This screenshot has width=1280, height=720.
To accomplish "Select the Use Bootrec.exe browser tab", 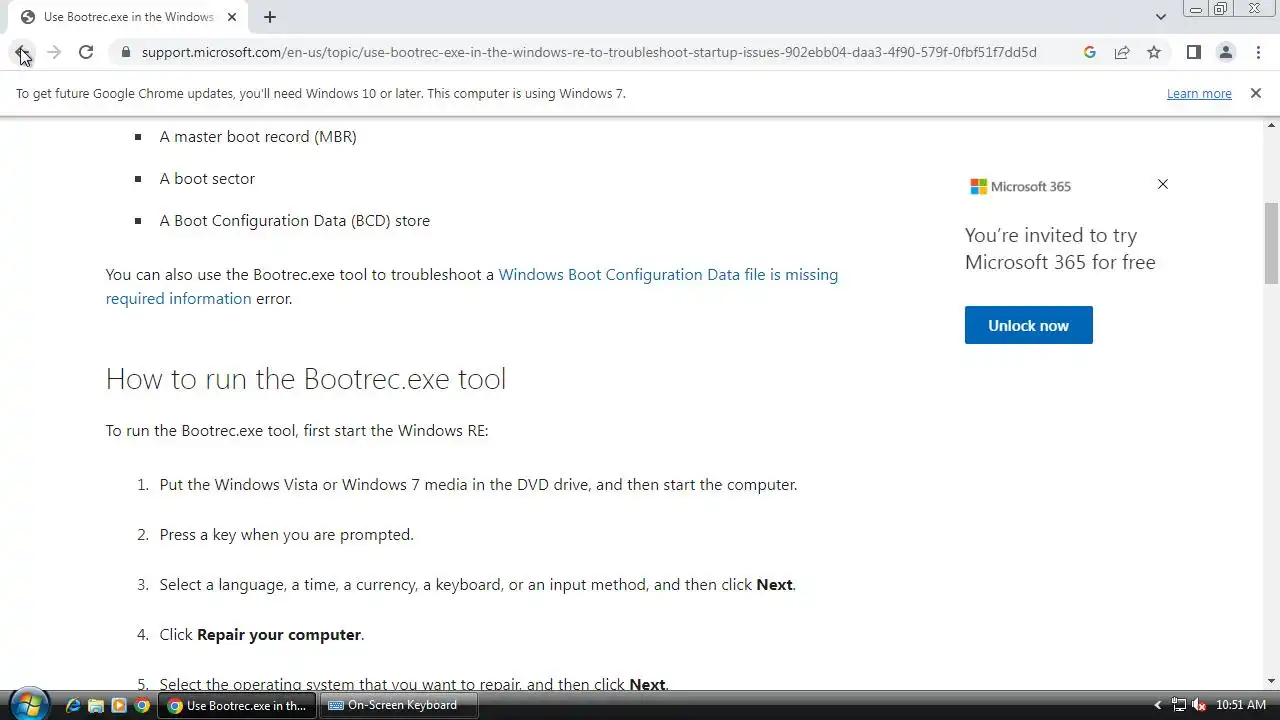I will pyautogui.click(x=128, y=17).
